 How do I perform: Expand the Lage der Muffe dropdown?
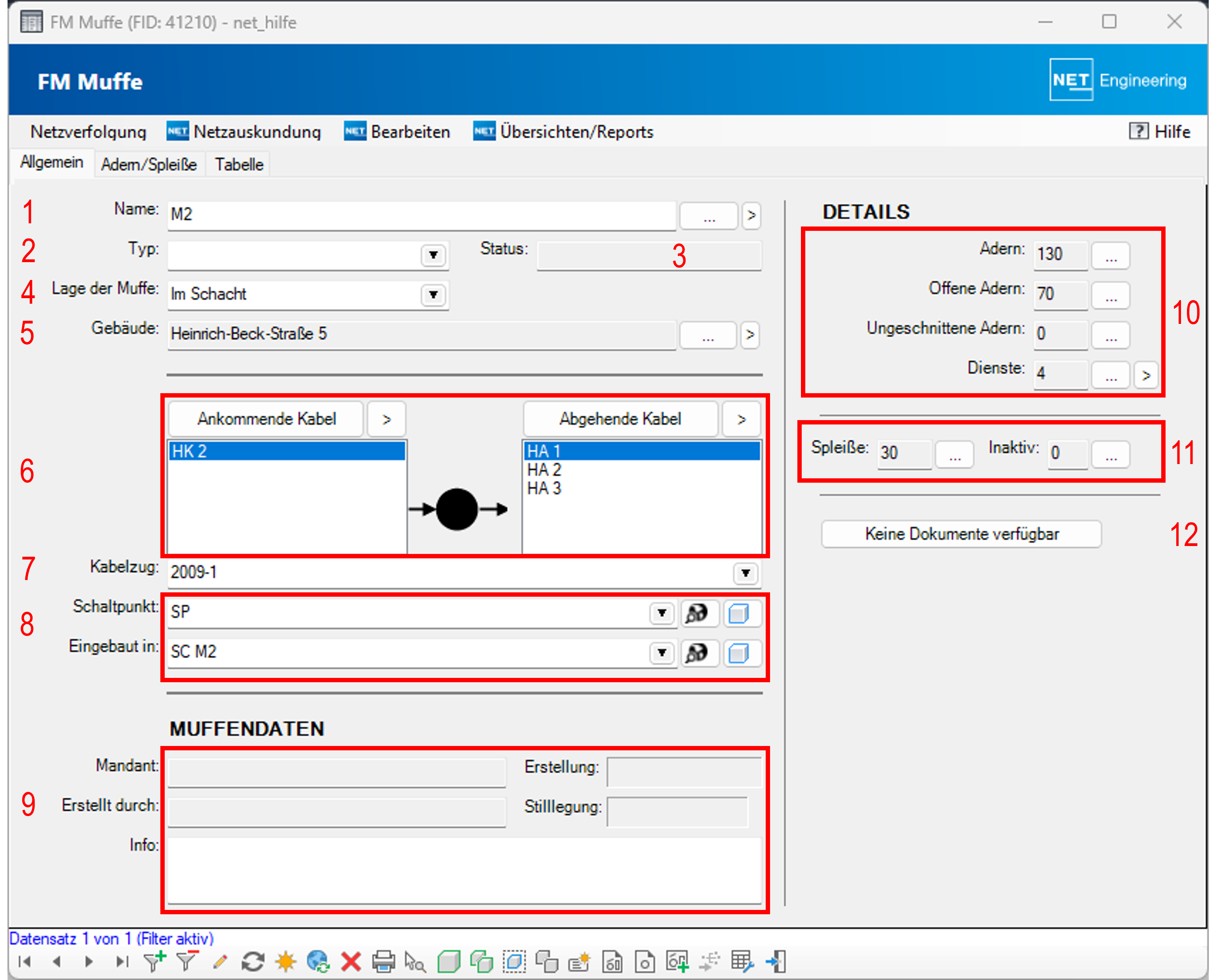(433, 295)
